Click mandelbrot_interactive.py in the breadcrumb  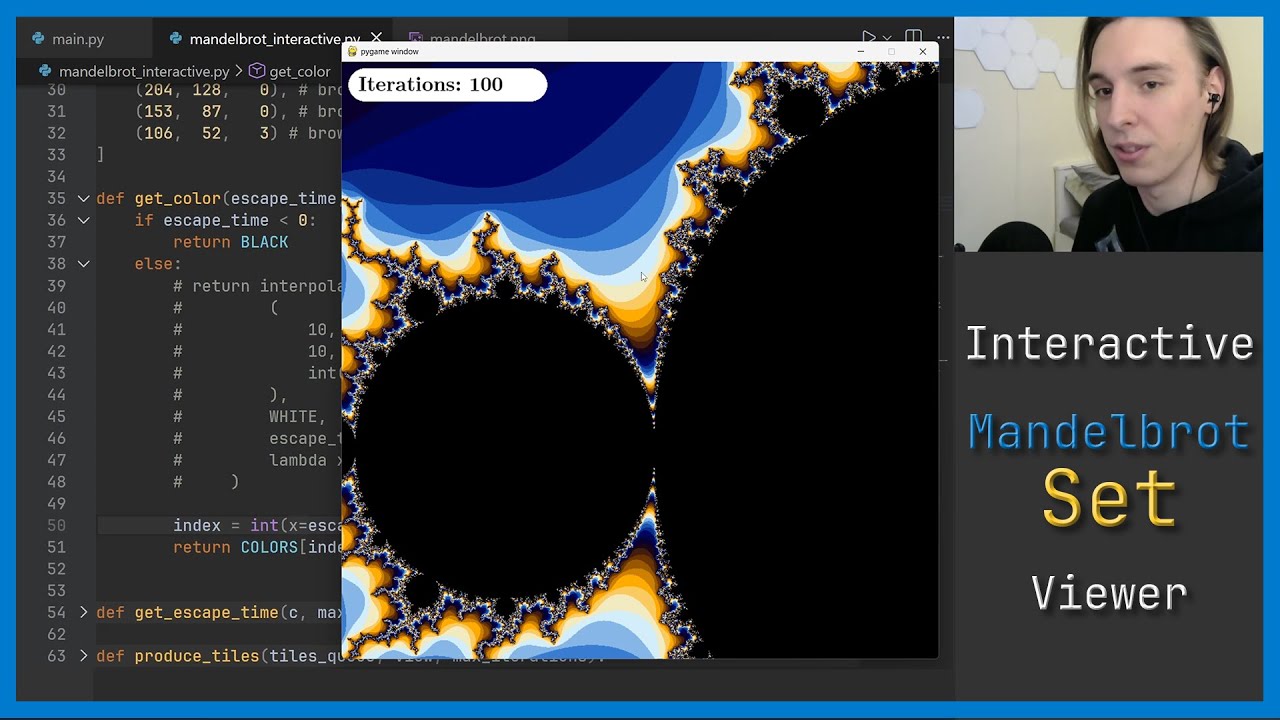coord(144,71)
